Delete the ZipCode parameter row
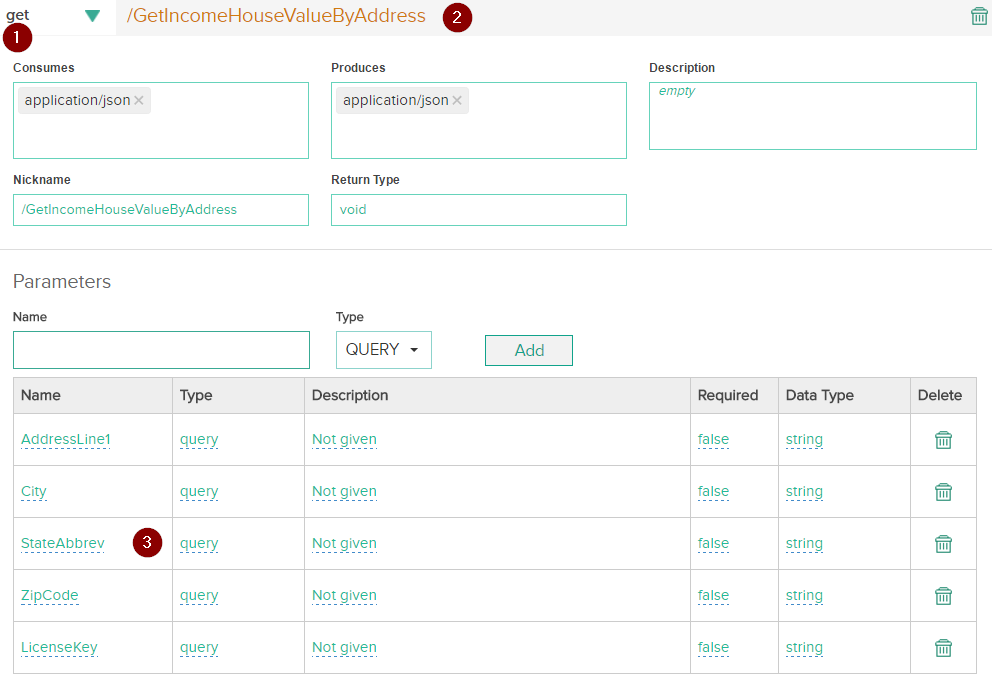The image size is (992, 686). pyautogui.click(x=942, y=595)
